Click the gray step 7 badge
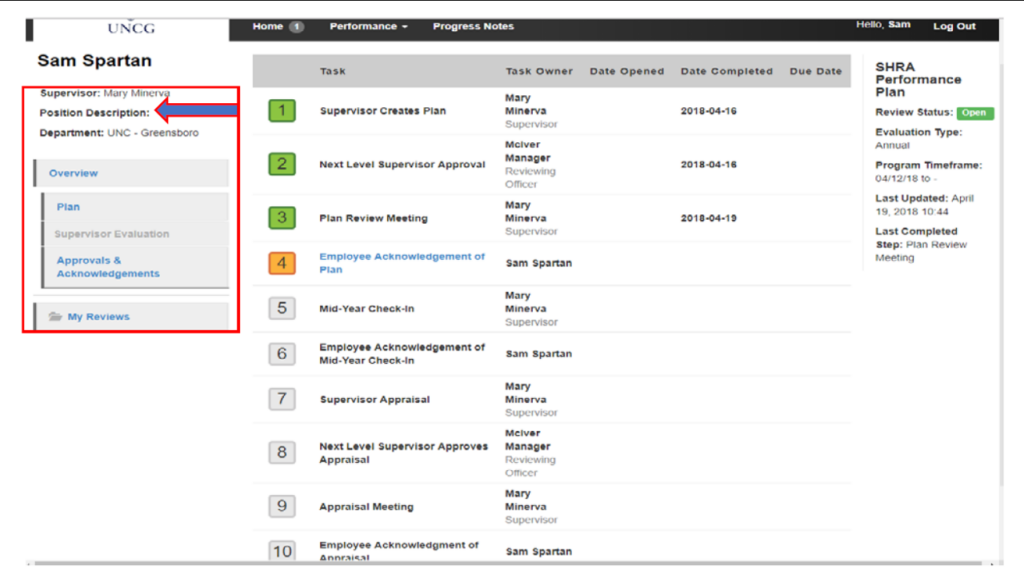This screenshot has height=574, width=1024. (282, 399)
